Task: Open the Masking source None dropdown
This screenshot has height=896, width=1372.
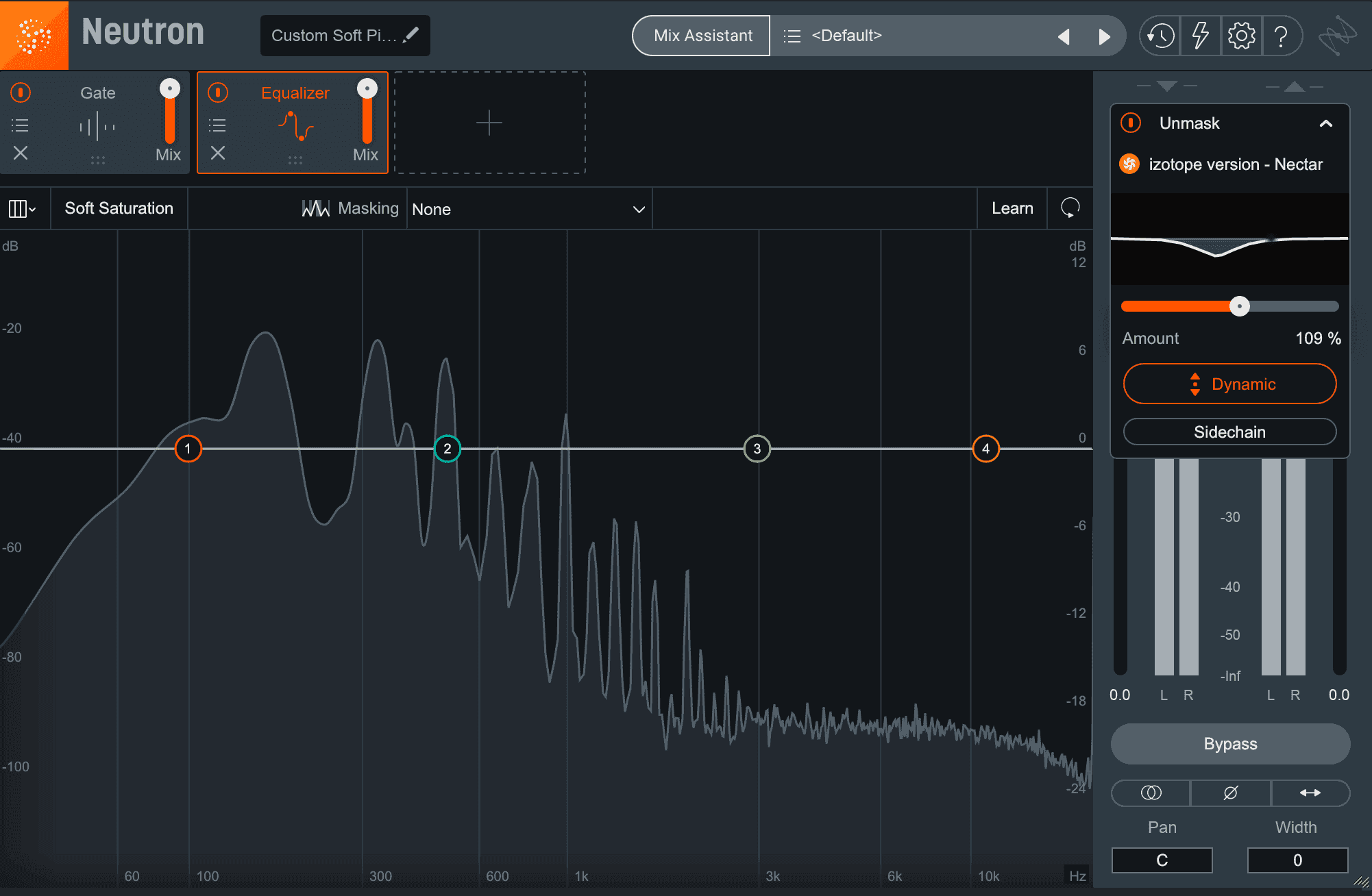Action: pyautogui.click(x=529, y=209)
